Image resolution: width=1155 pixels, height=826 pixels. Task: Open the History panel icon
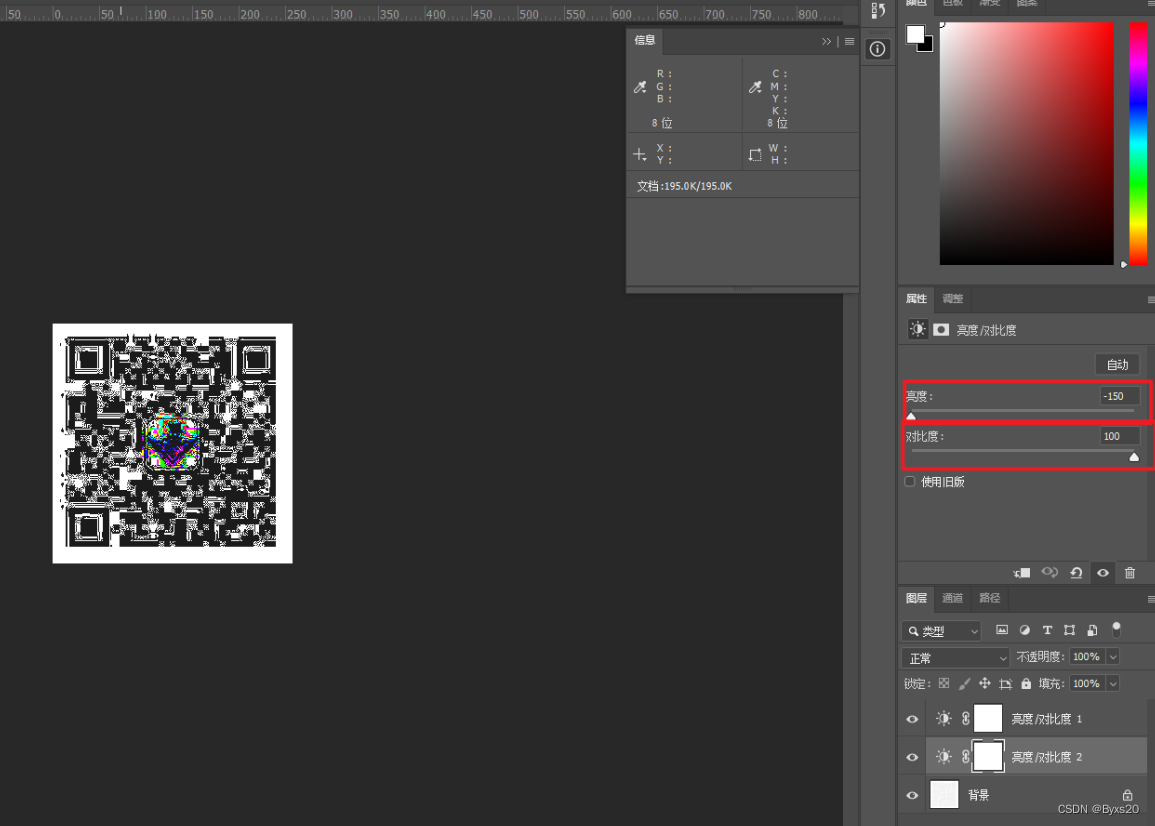pos(877,11)
